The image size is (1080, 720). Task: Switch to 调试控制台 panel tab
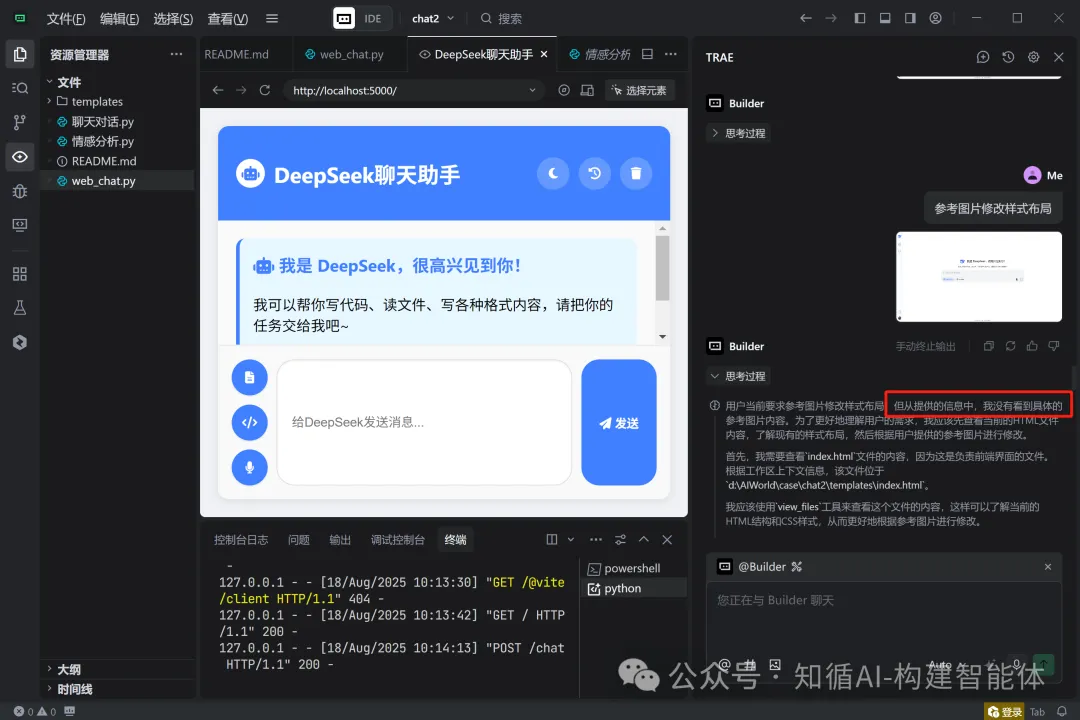click(397, 539)
